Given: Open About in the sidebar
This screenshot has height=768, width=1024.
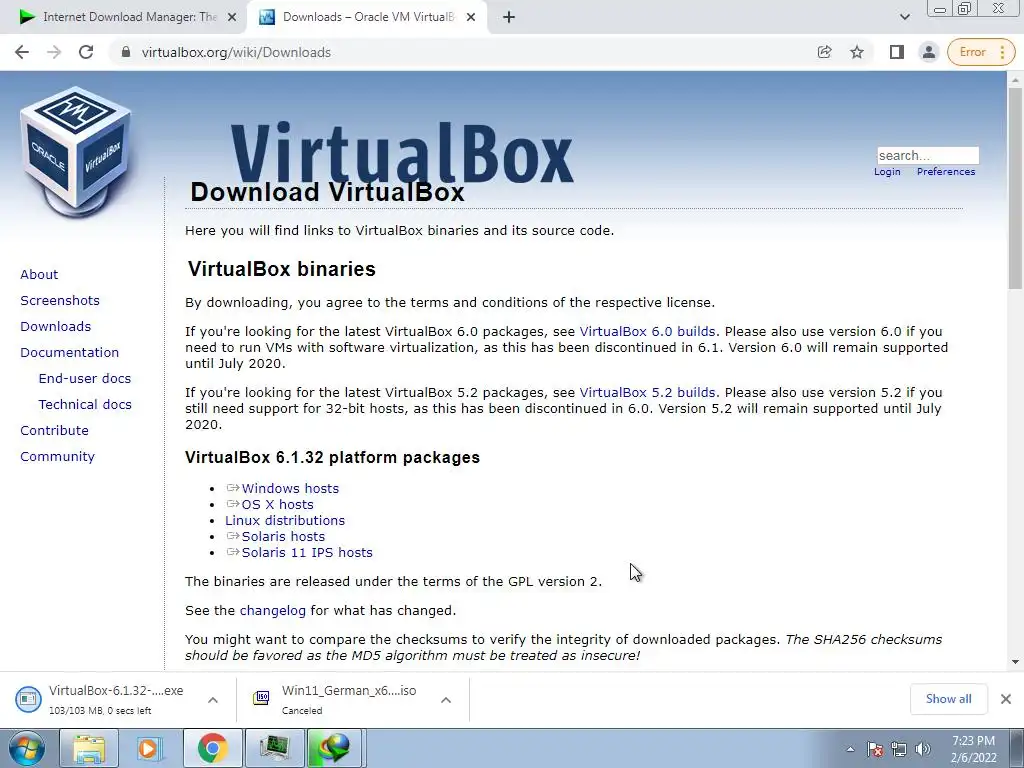Looking at the screenshot, I should [39, 274].
